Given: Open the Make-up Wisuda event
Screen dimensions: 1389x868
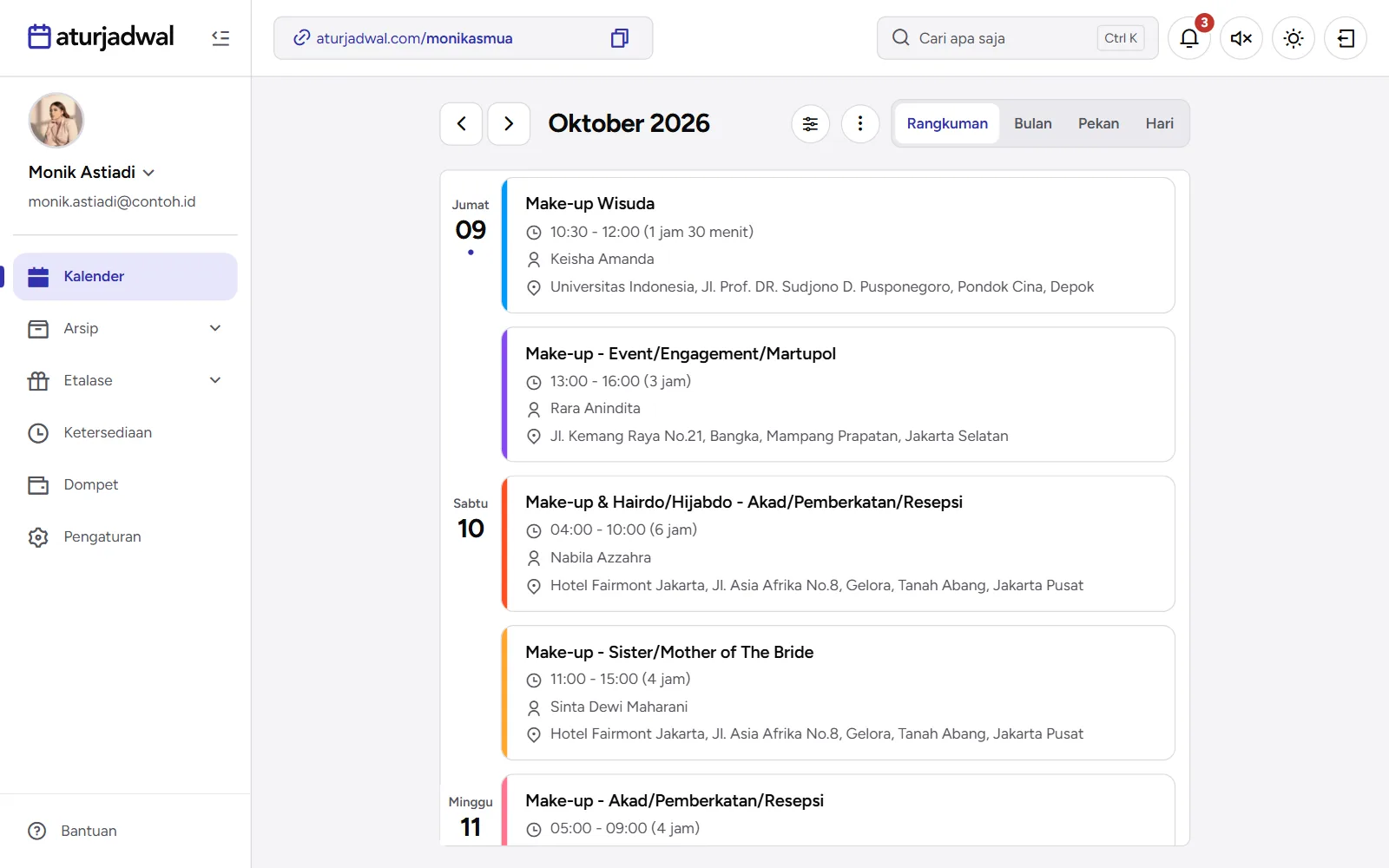Looking at the screenshot, I should [839, 246].
